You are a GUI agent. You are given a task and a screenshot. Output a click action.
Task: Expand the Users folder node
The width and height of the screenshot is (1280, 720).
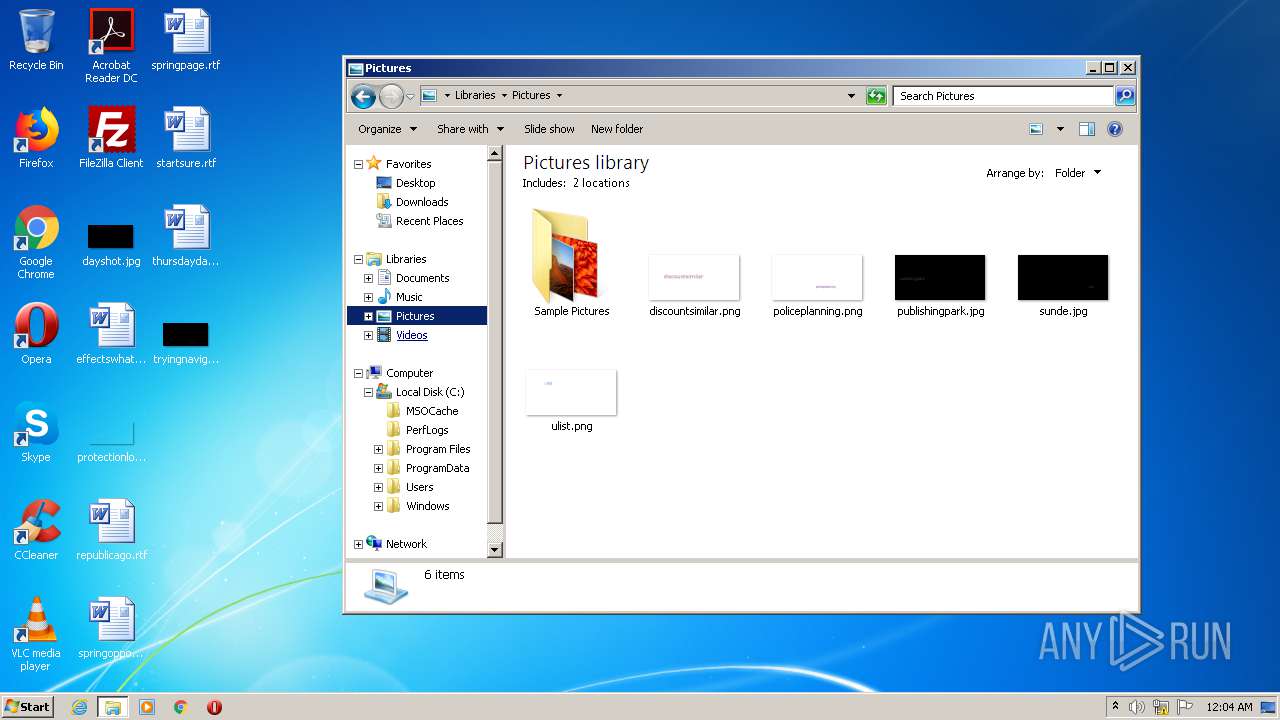point(378,487)
